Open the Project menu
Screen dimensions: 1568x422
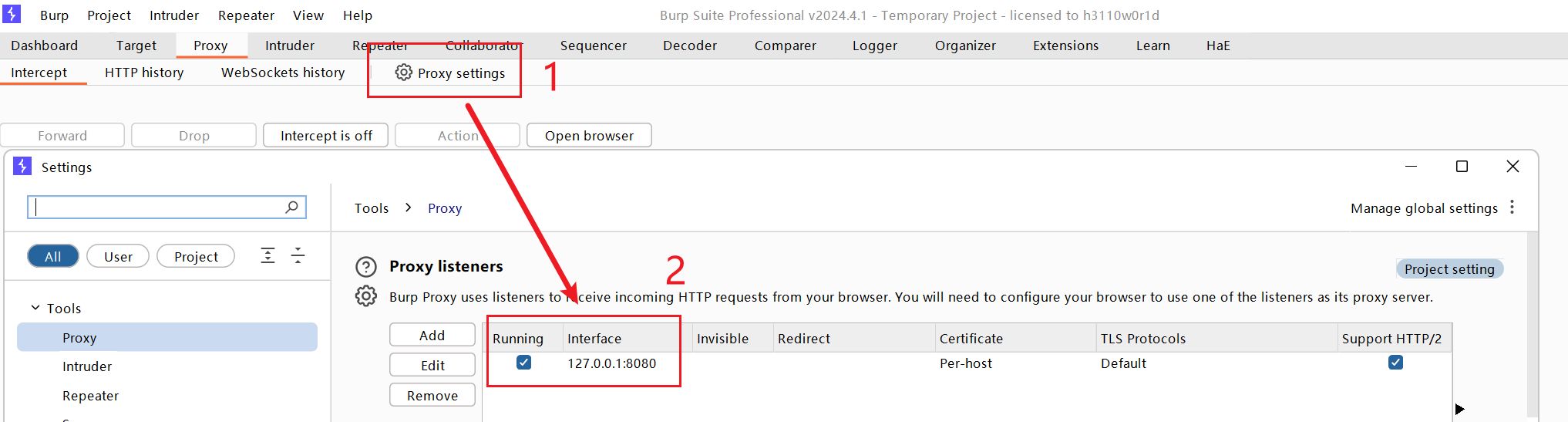coord(109,15)
